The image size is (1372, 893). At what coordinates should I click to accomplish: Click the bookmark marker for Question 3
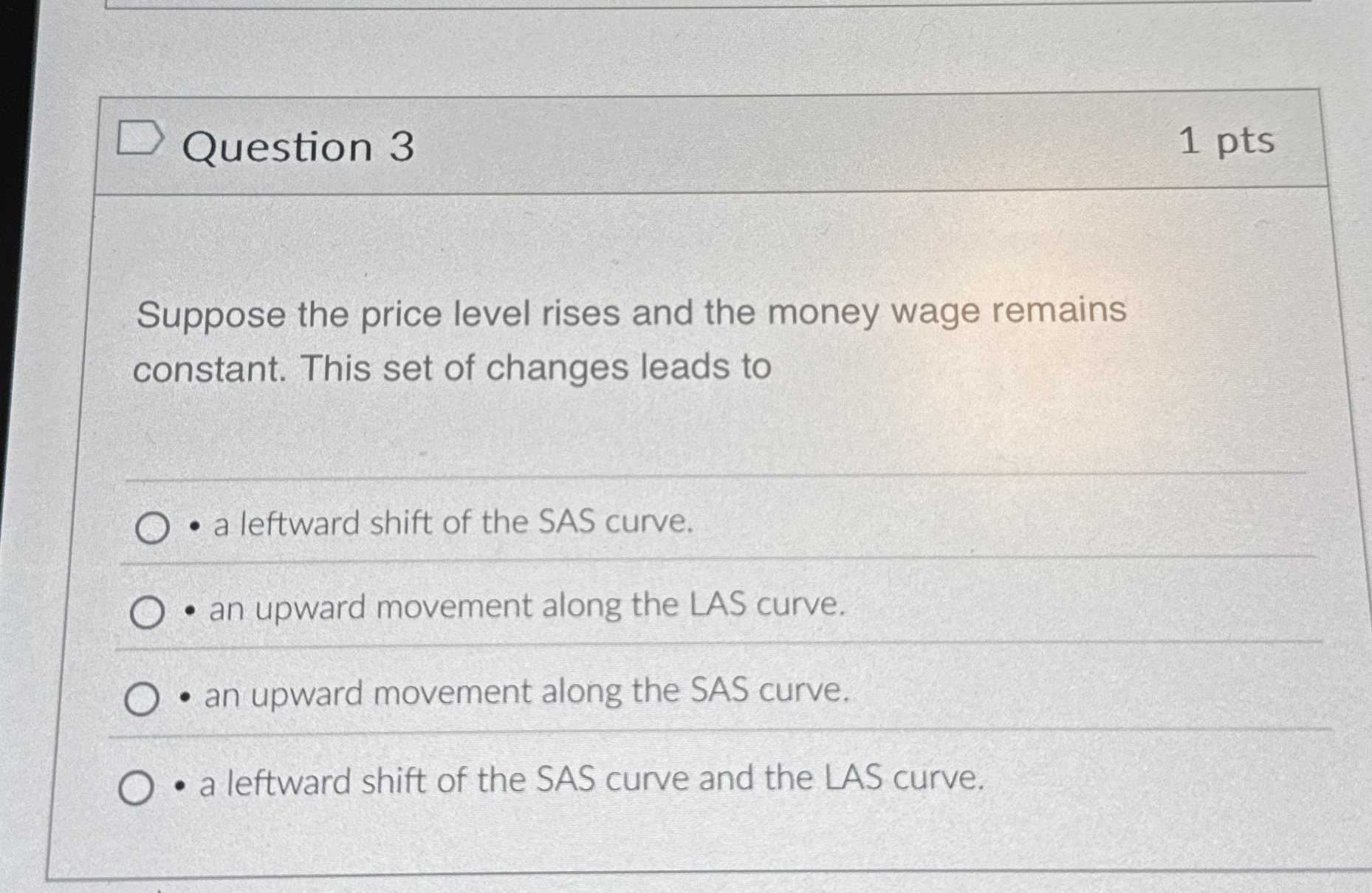[x=140, y=137]
